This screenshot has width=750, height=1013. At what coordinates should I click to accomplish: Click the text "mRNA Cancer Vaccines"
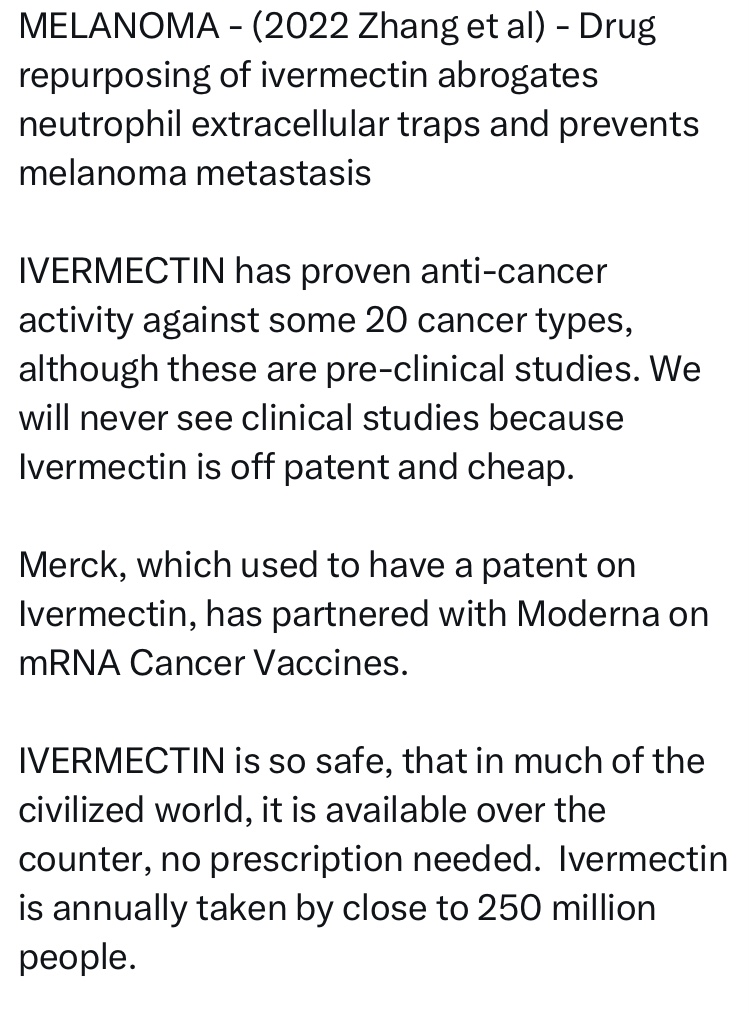pyautogui.click(x=213, y=663)
